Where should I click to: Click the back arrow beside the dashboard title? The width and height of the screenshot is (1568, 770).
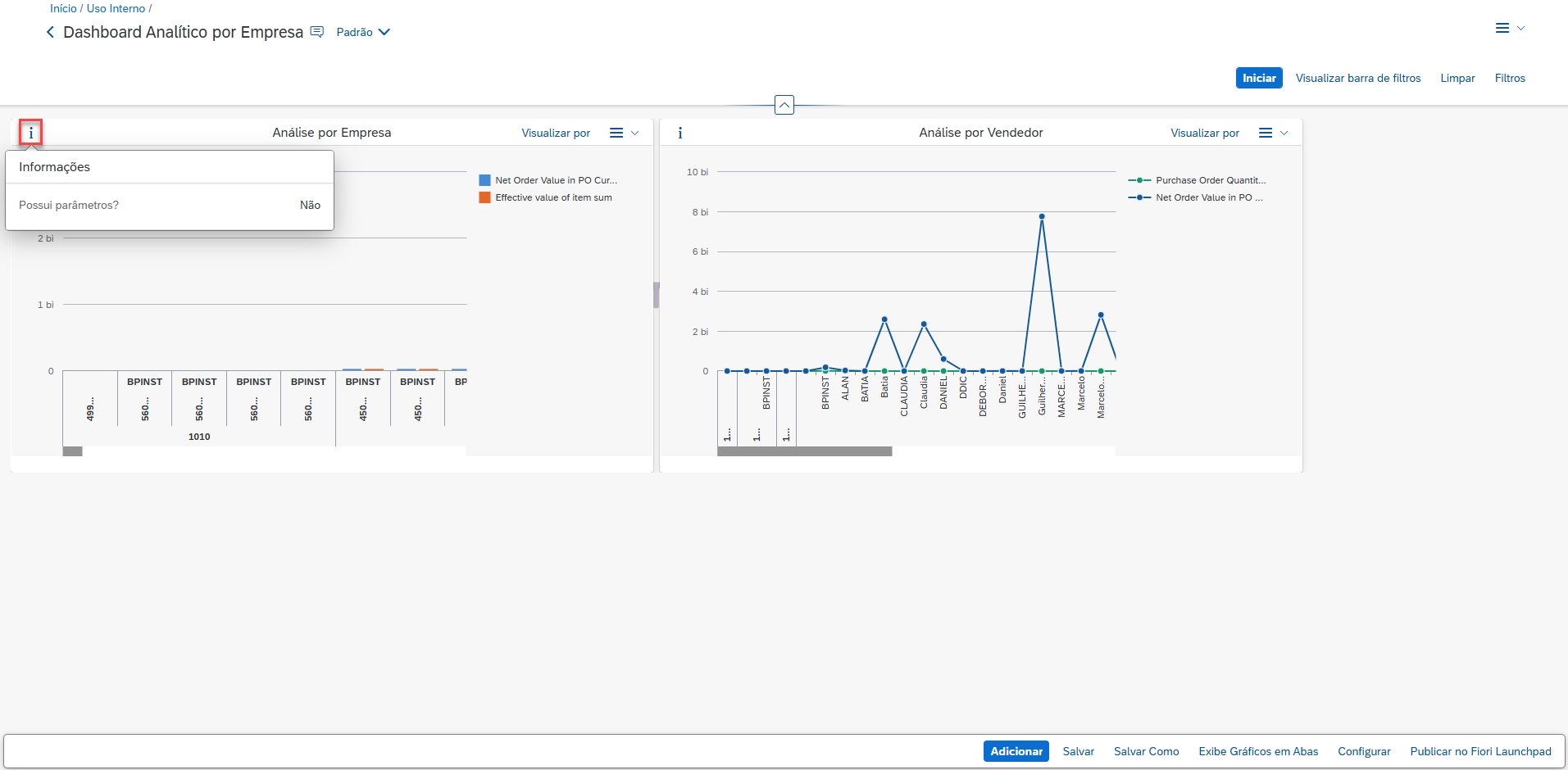50,32
